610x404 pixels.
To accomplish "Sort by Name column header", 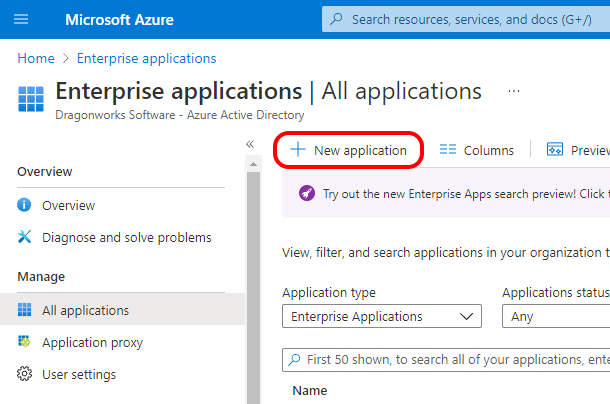I will 310,391.
